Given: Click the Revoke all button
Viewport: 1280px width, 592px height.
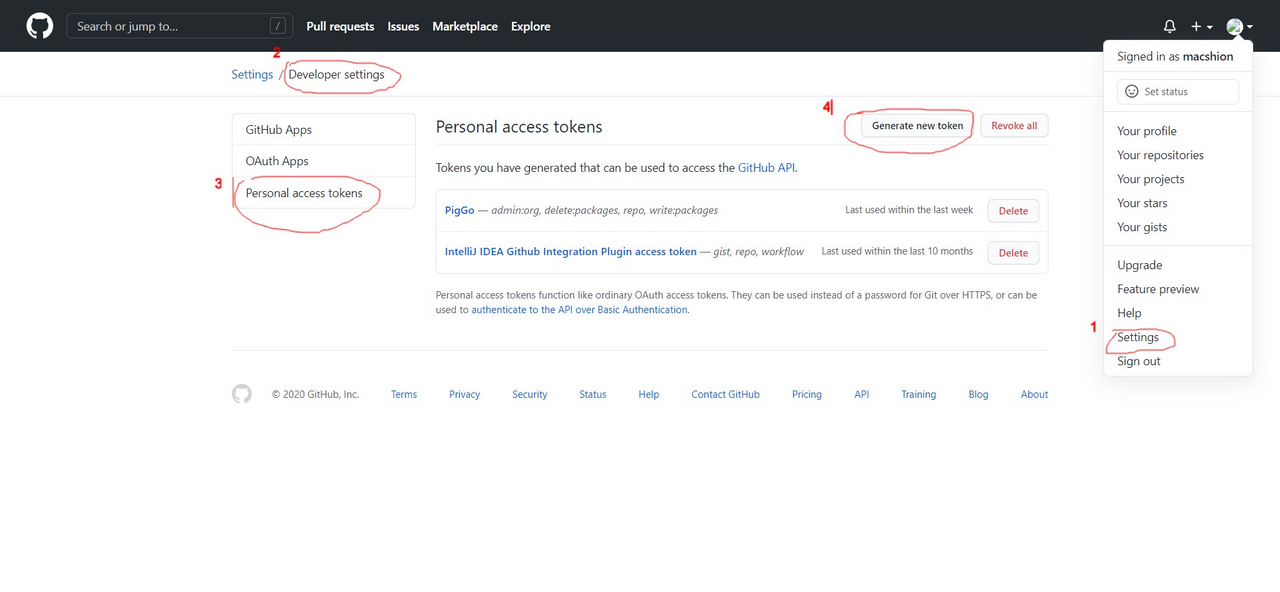Looking at the screenshot, I should 1014,126.
